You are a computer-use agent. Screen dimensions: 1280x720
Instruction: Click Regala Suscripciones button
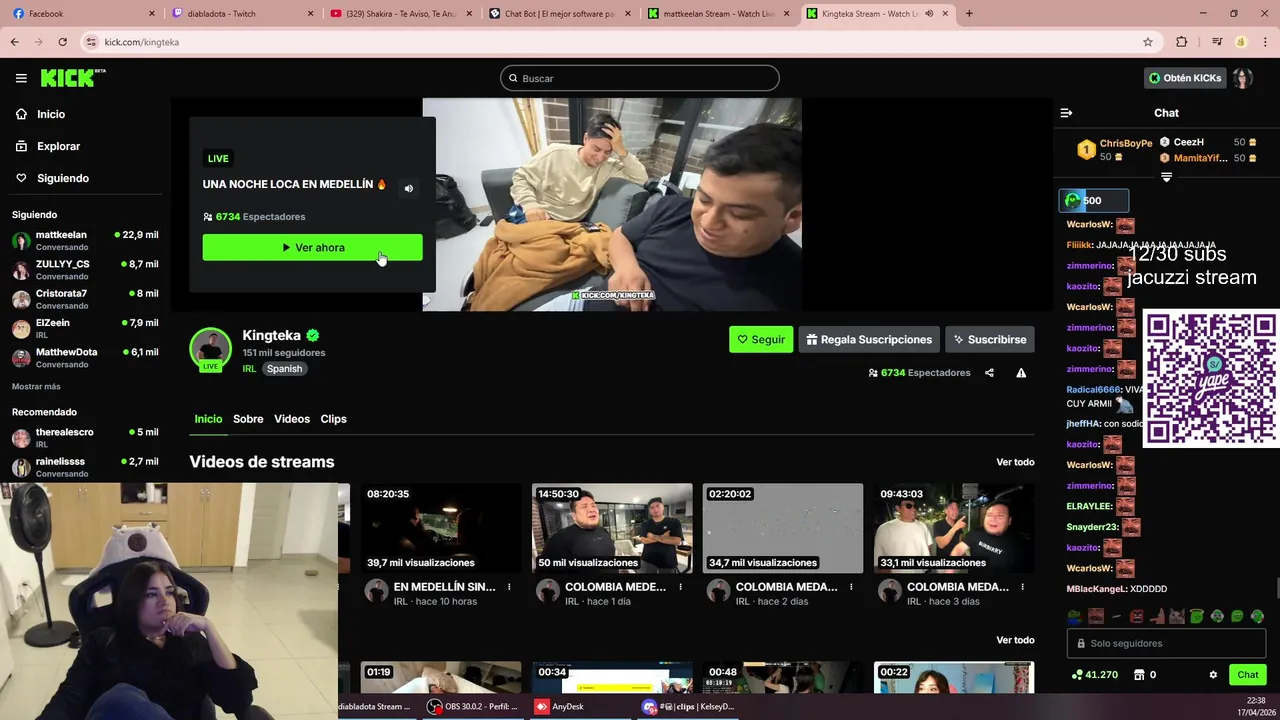[x=869, y=339]
